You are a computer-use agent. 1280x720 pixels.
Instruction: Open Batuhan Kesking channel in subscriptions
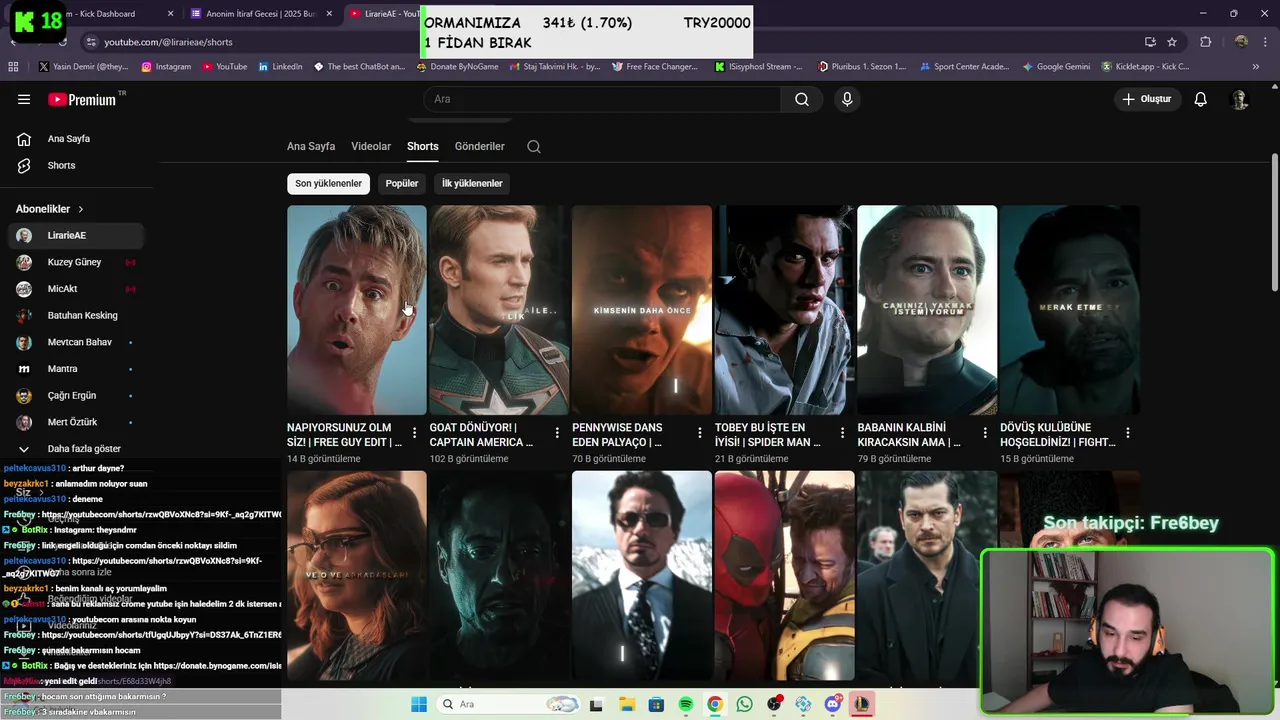coord(76,315)
